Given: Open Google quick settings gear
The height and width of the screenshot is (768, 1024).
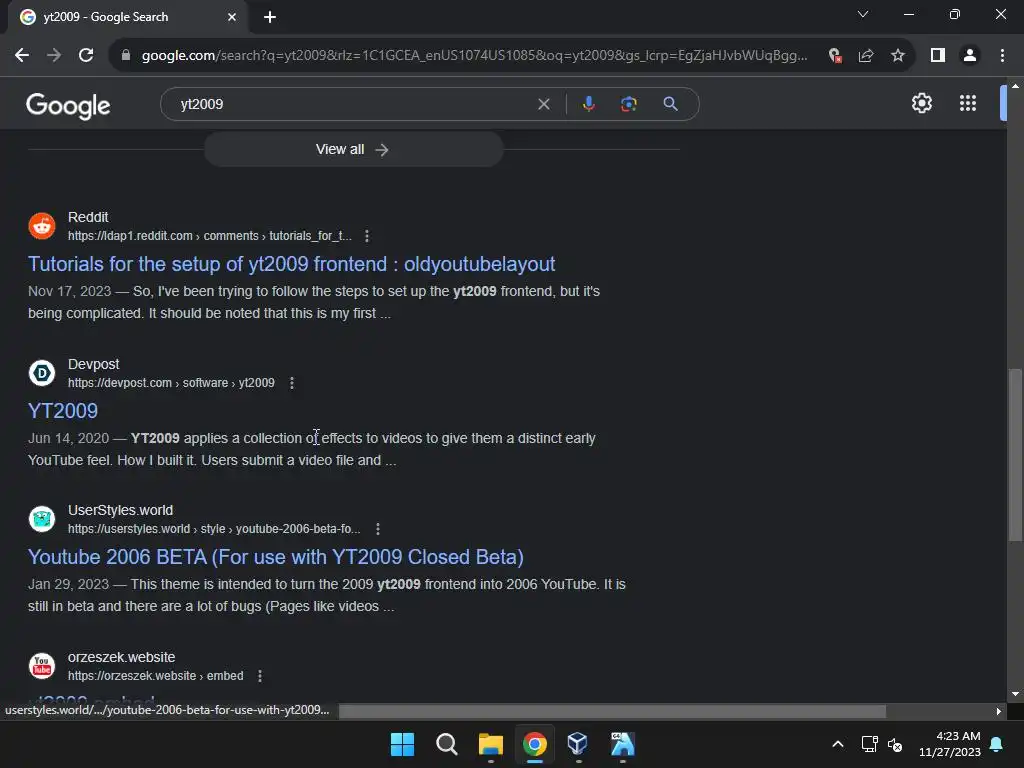Looking at the screenshot, I should pos(921,103).
